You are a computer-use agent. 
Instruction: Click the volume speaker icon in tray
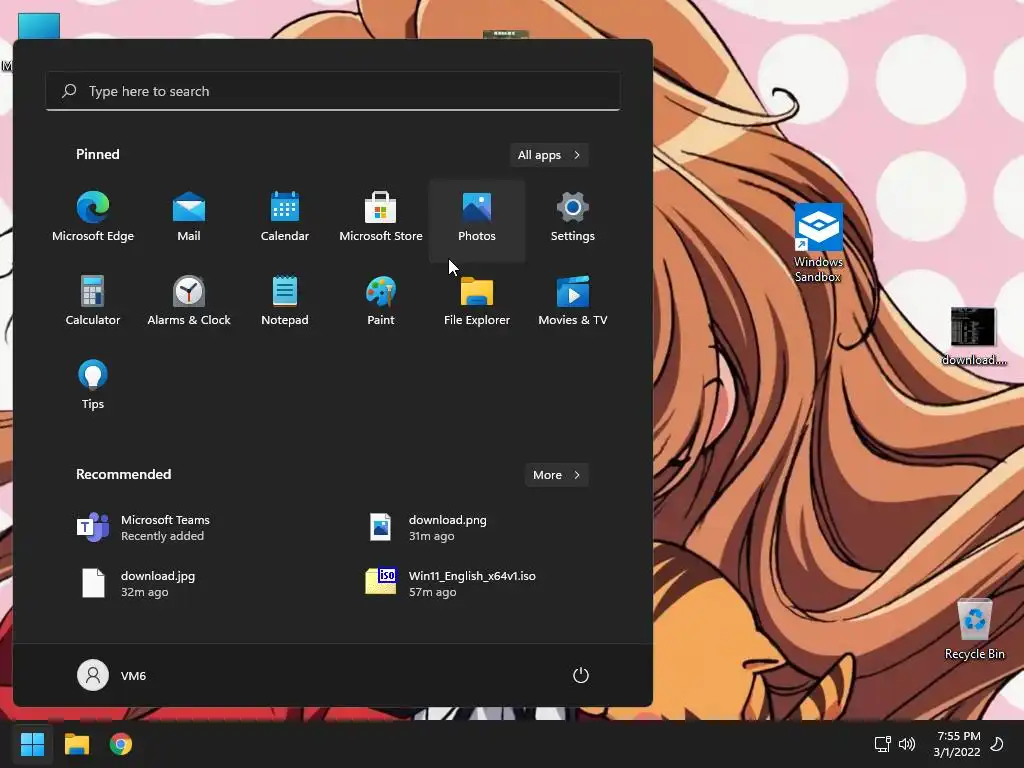906,744
